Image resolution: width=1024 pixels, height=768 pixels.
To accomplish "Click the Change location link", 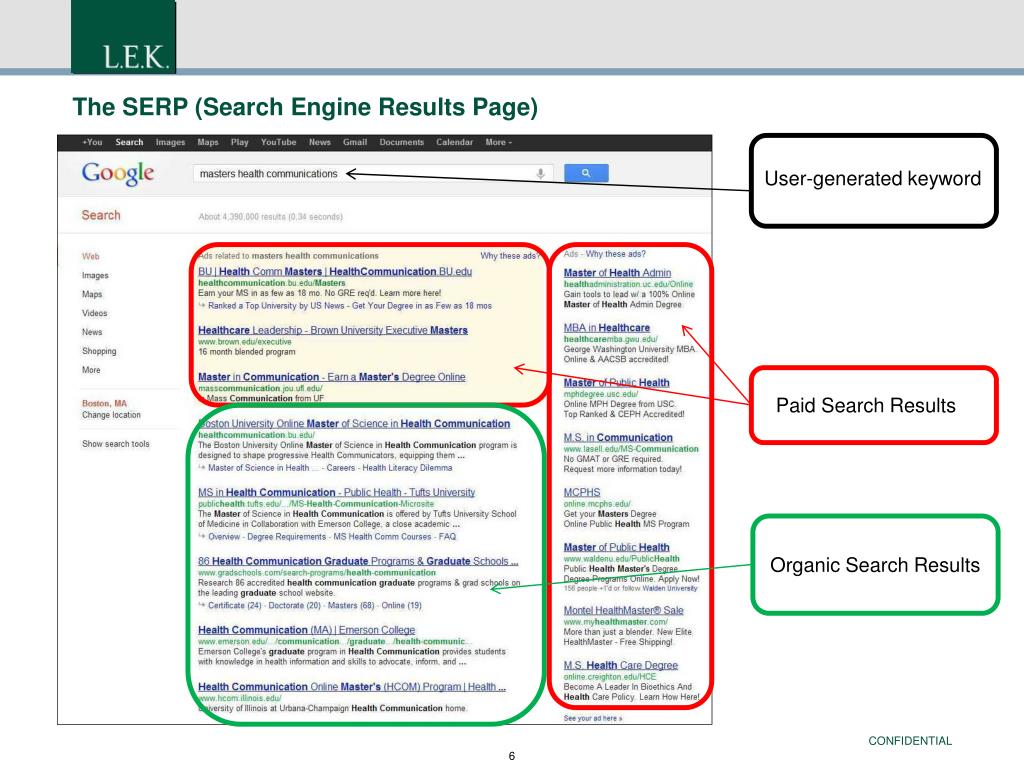I will pyautogui.click(x=111, y=415).
